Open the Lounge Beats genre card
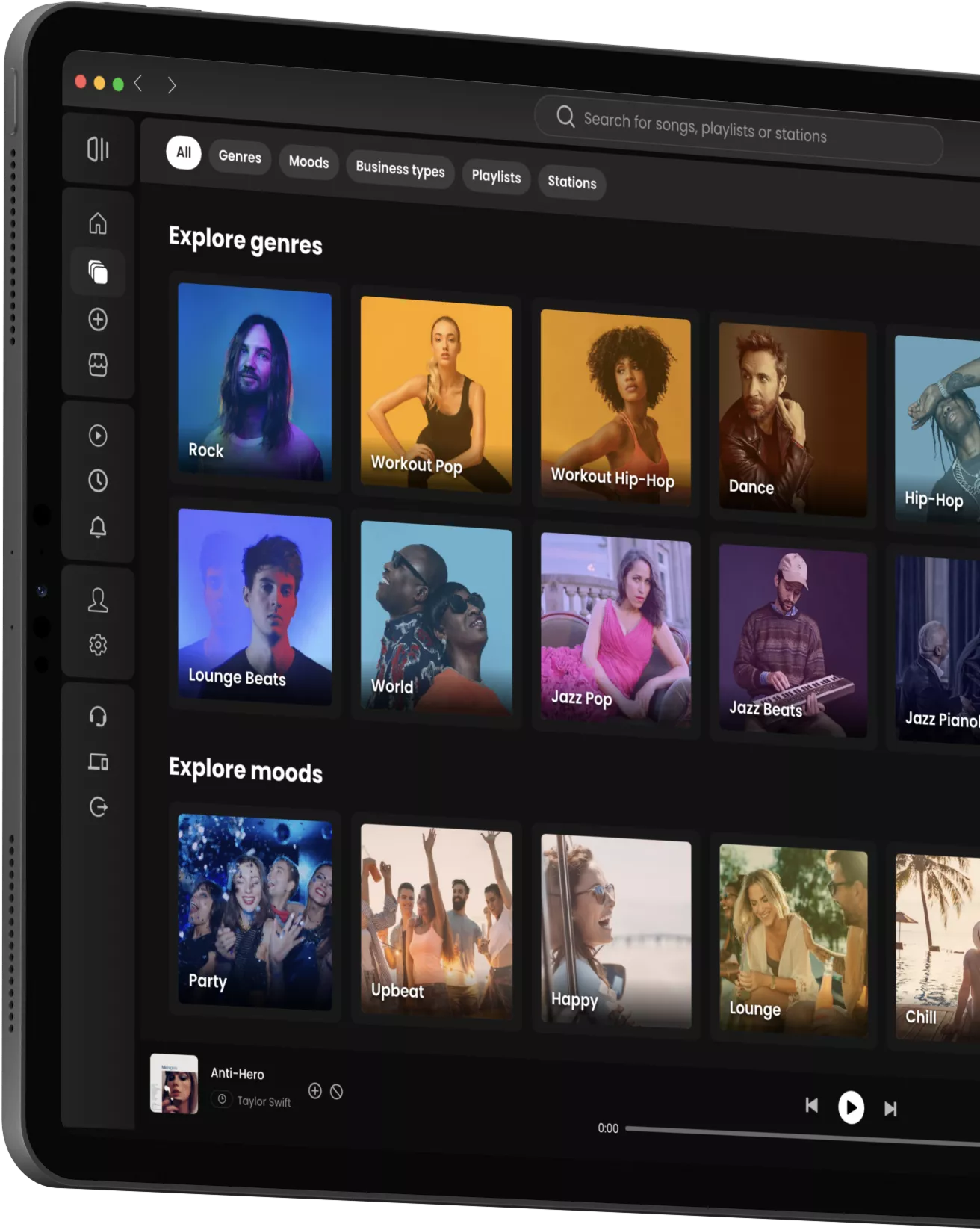Screen dimensions: 980x1230 click(x=255, y=607)
